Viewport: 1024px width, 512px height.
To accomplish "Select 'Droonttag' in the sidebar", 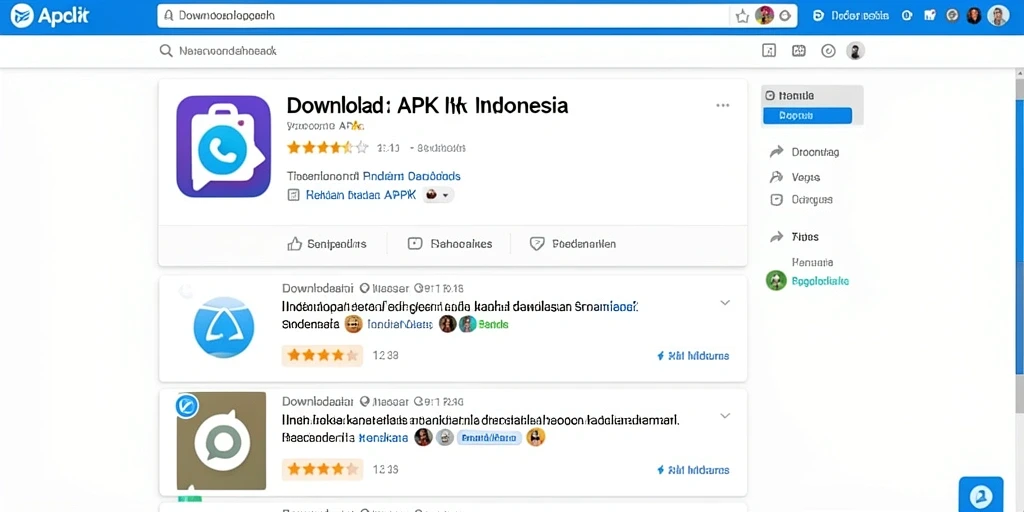I will 805,152.
